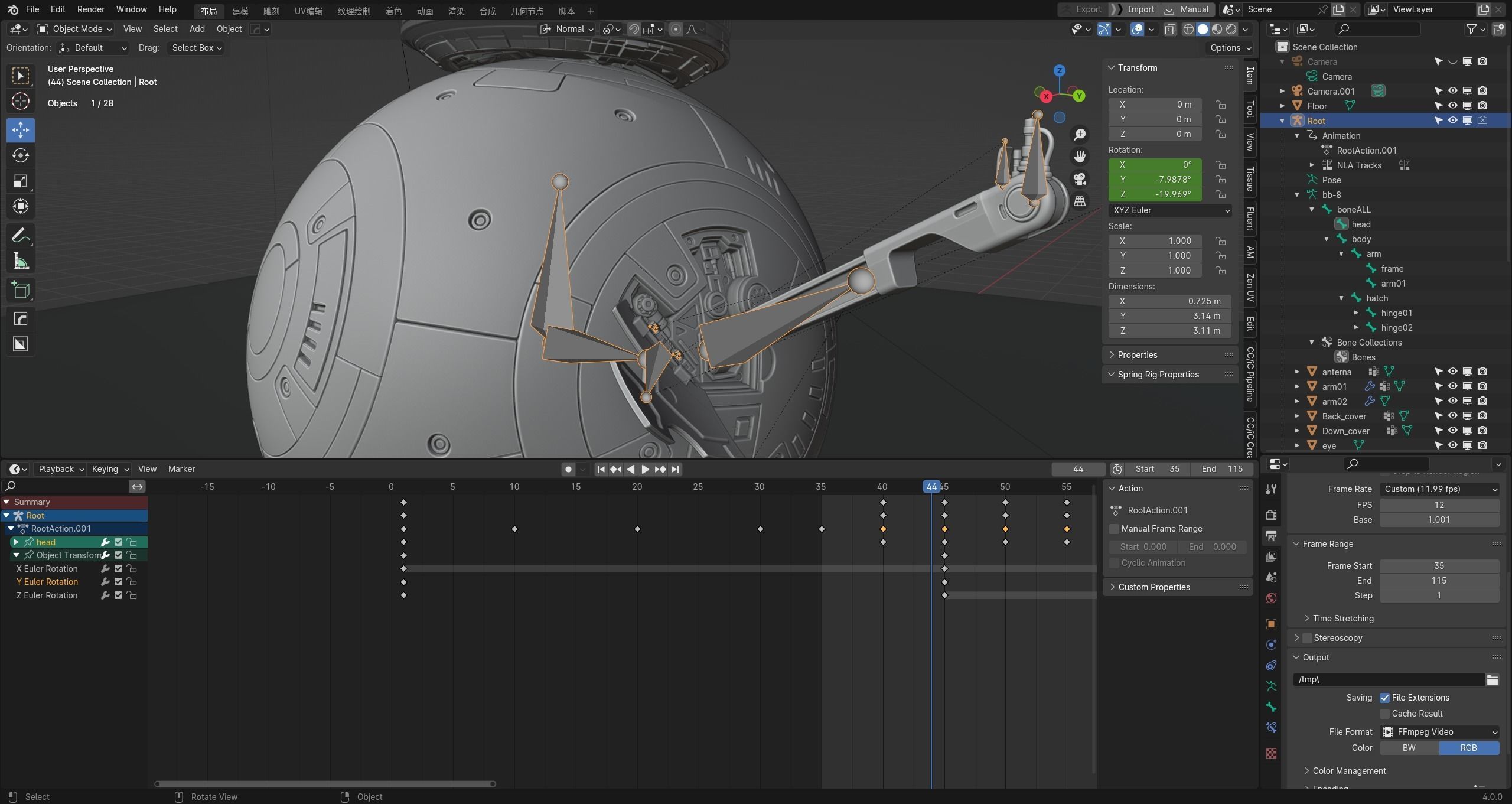Image resolution: width=1512 pixels, height=804 pixels.
Task: Open output folder browser icon
Action: pyautogui.click(x=1493, y=679)
